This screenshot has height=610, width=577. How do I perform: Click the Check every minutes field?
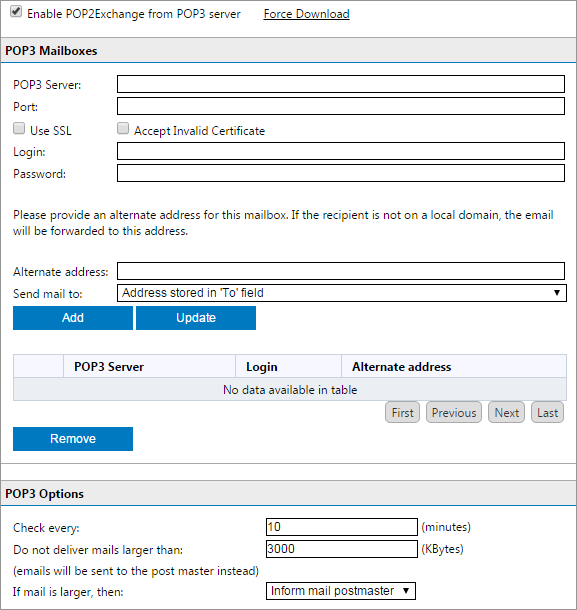[342, 527]
